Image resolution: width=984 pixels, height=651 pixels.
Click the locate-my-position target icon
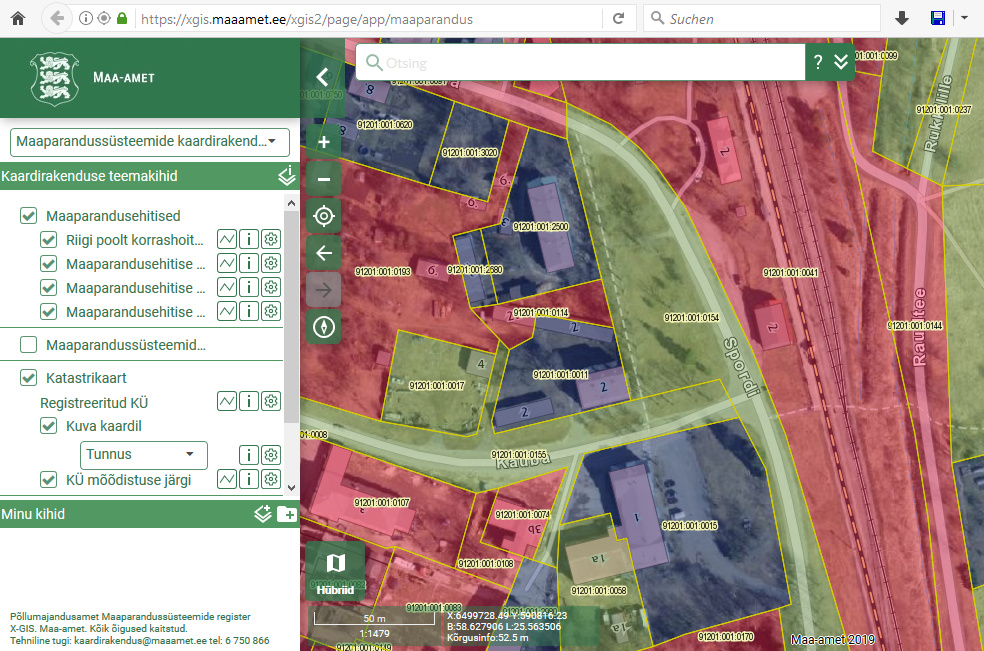tap(323, 215)
